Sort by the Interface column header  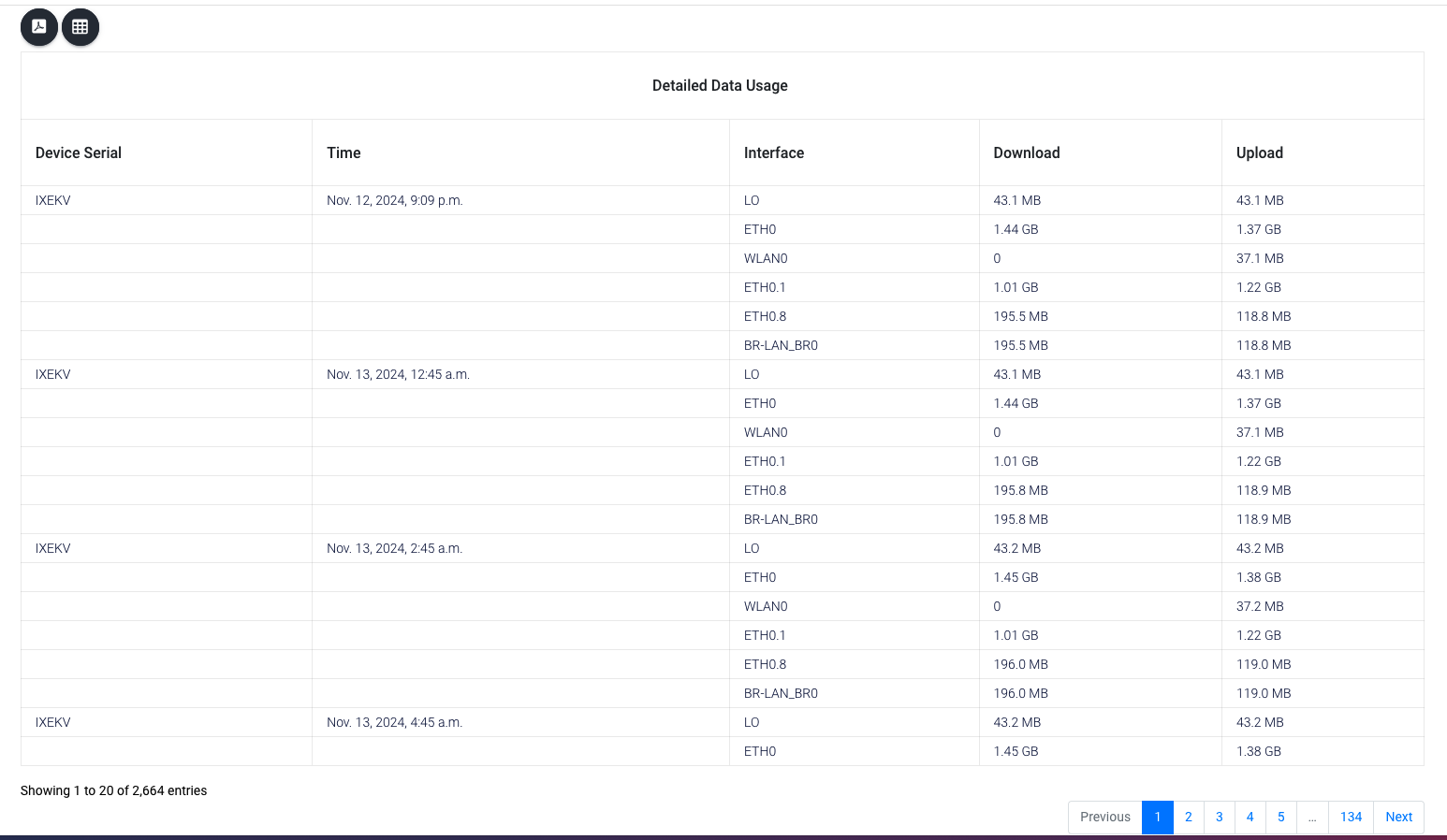click(774, 152)
